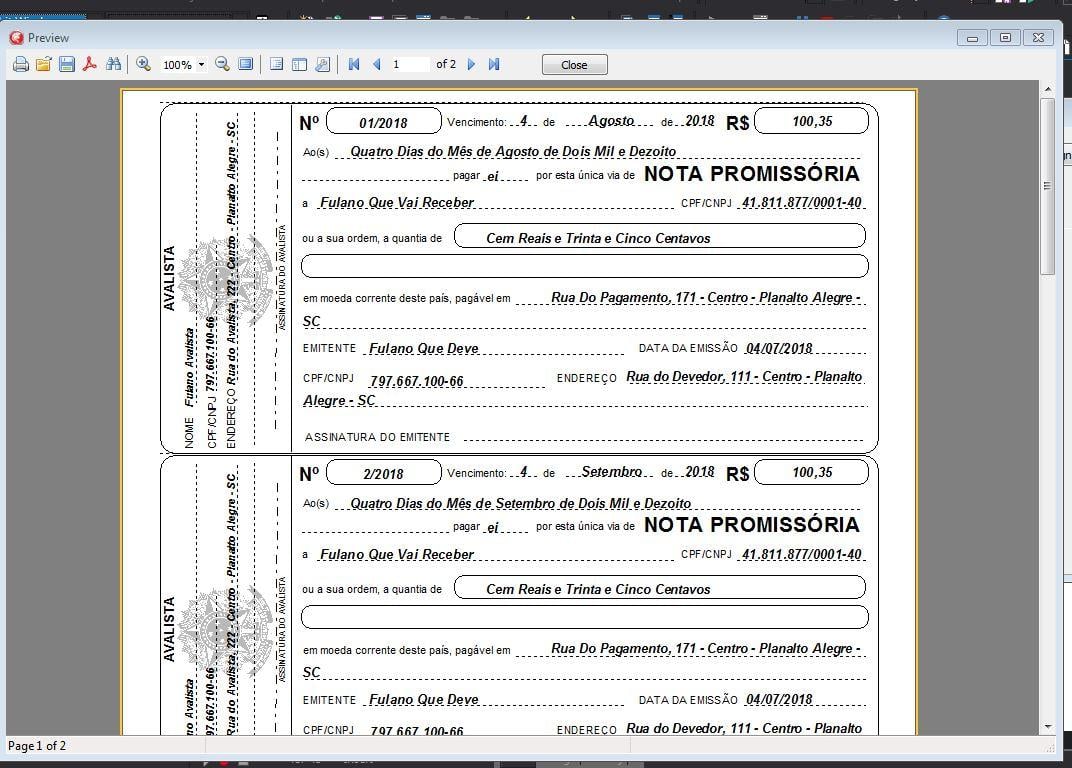This screenshot has height=768, width=1072.
Task: Zoom in on the preview
Action: (143, 64)
